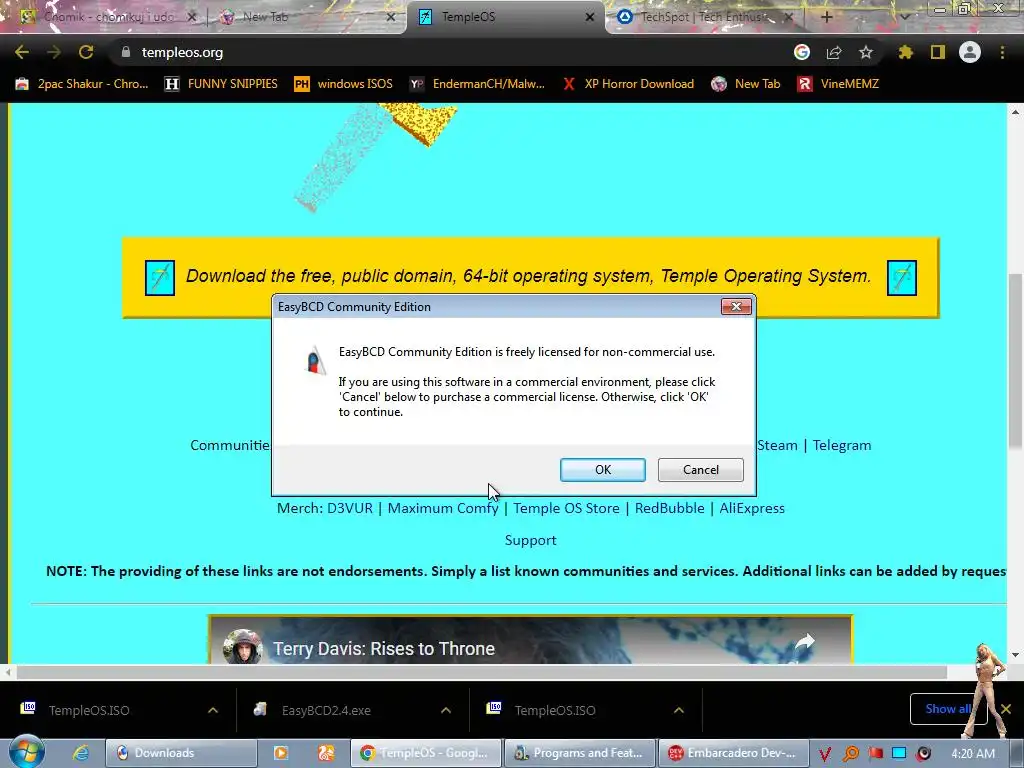1024x768 pixels.
Task: Bookmark this page with star icon
Action: pos(866,52)
